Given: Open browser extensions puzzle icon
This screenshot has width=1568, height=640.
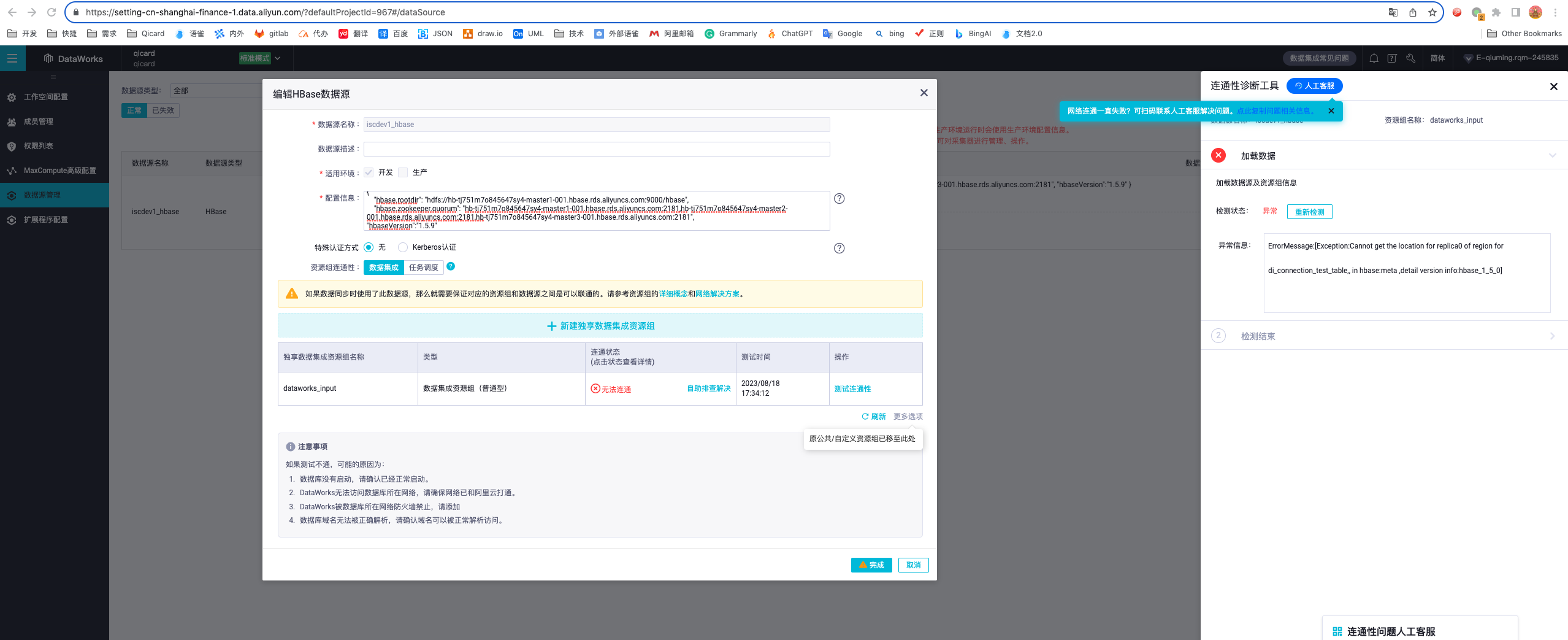Looking at the screenshot, I should click(x=1496, y=12).
